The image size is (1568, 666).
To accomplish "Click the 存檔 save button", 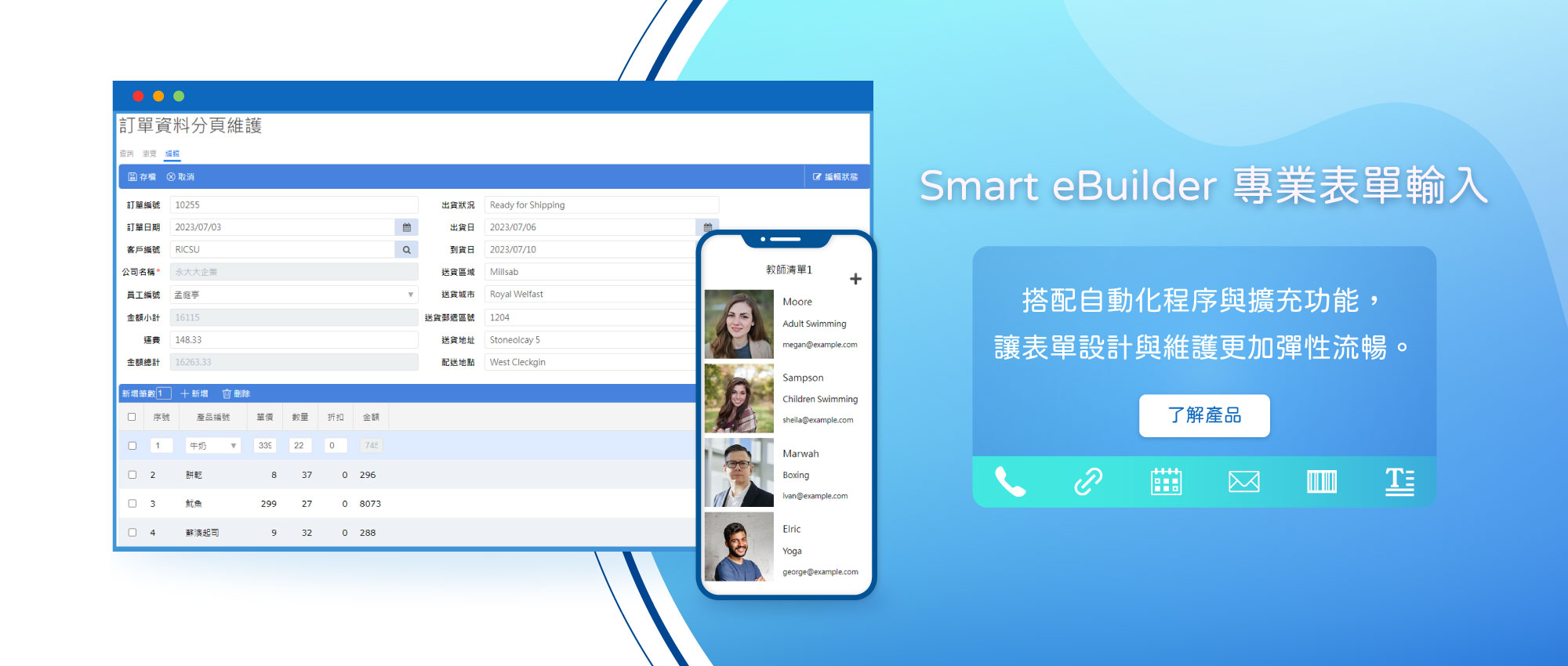I will (142, 177).
